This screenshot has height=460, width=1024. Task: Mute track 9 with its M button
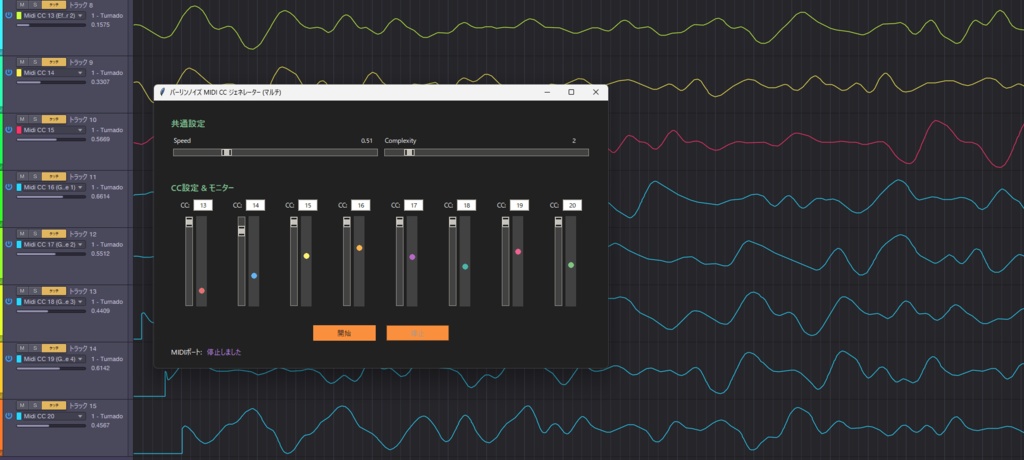click(22, 62)
